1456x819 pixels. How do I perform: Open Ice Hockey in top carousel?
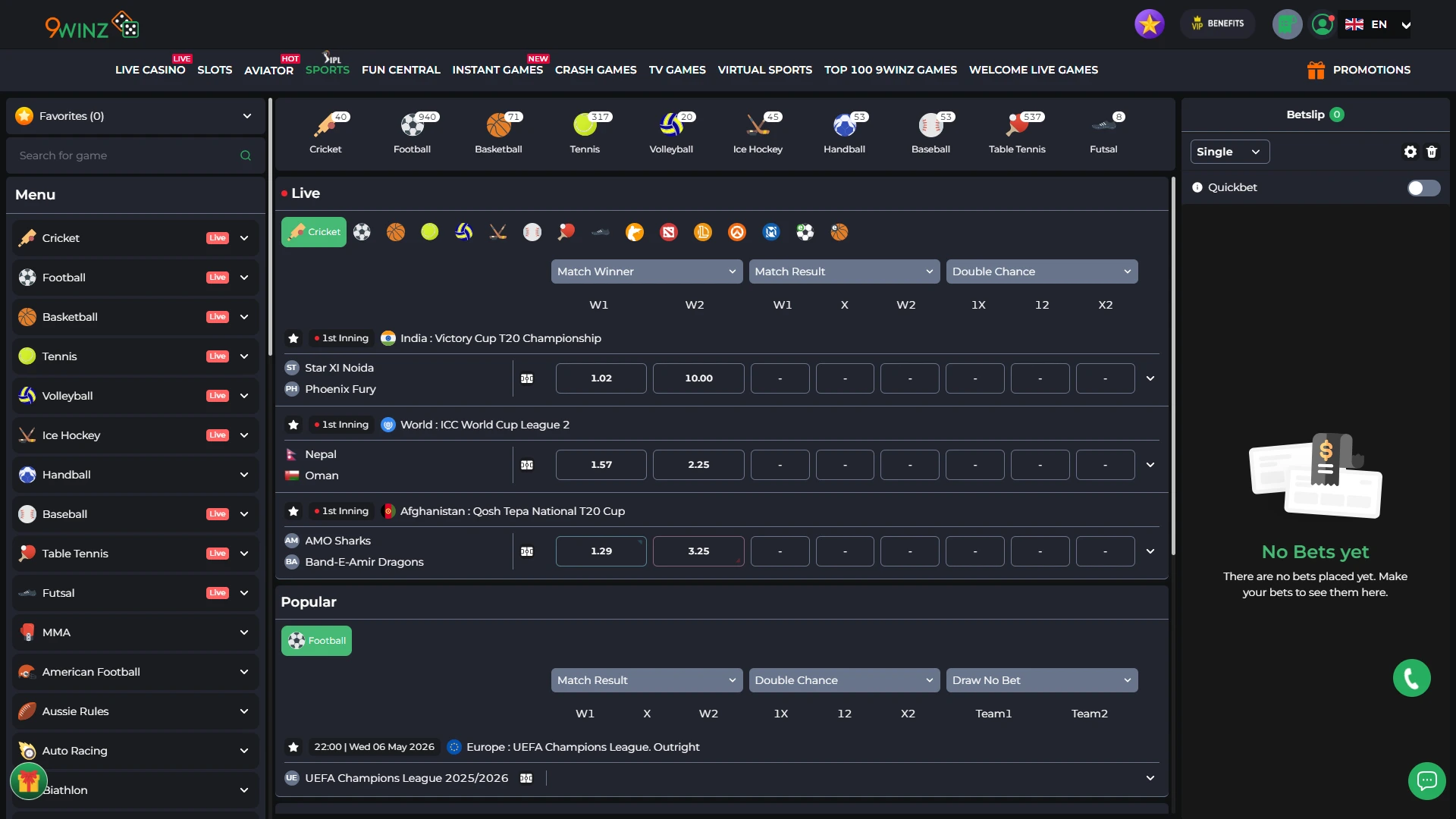pyautogui.click(x=758, y=133)
